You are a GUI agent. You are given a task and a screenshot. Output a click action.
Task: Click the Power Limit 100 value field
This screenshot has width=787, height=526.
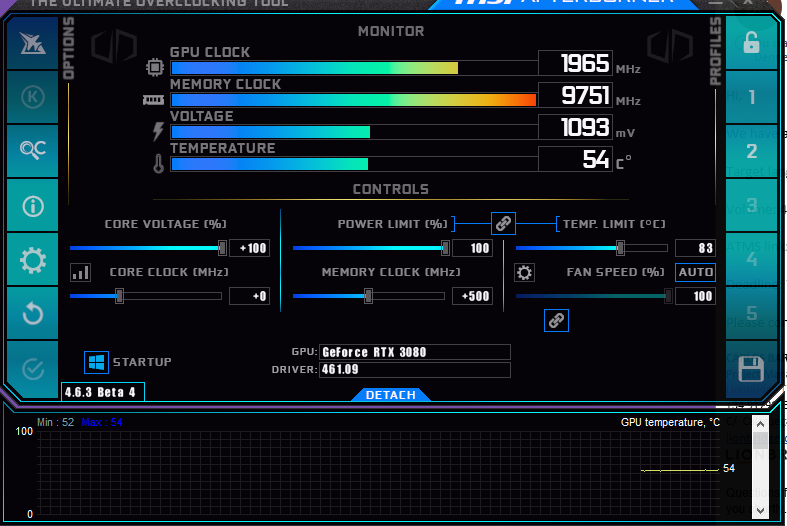pyautogui.click(x=472, y=248)
